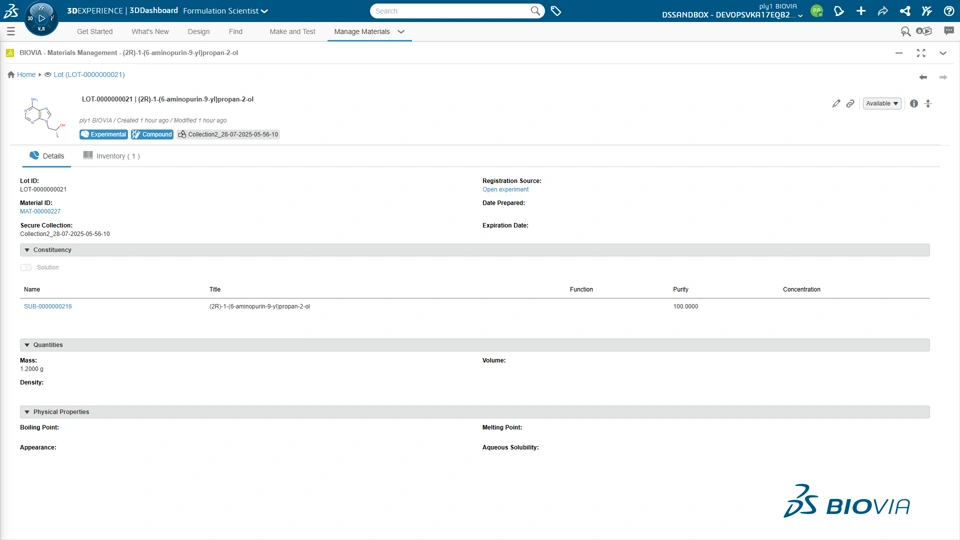The width and height of the screenshot is (960, 540).
Task: Click the Lot (LOT-0000000021) breadcrumb
Action: [x=89, y=75]
